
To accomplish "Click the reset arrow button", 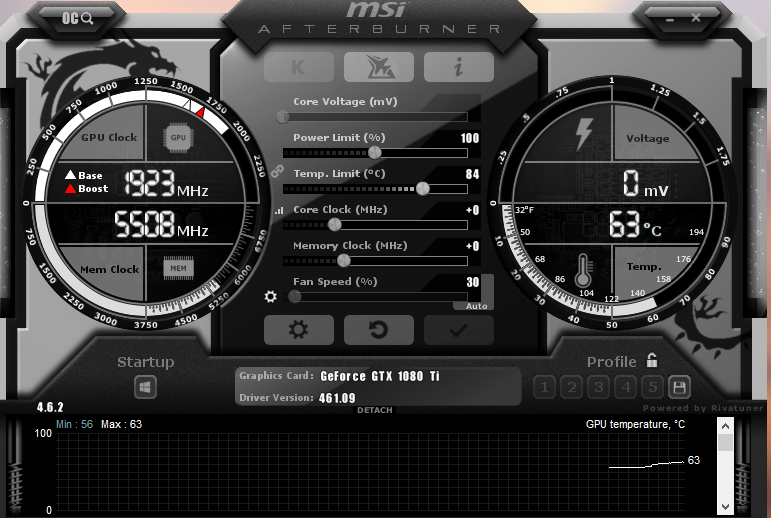I will [x=379, y=330].
